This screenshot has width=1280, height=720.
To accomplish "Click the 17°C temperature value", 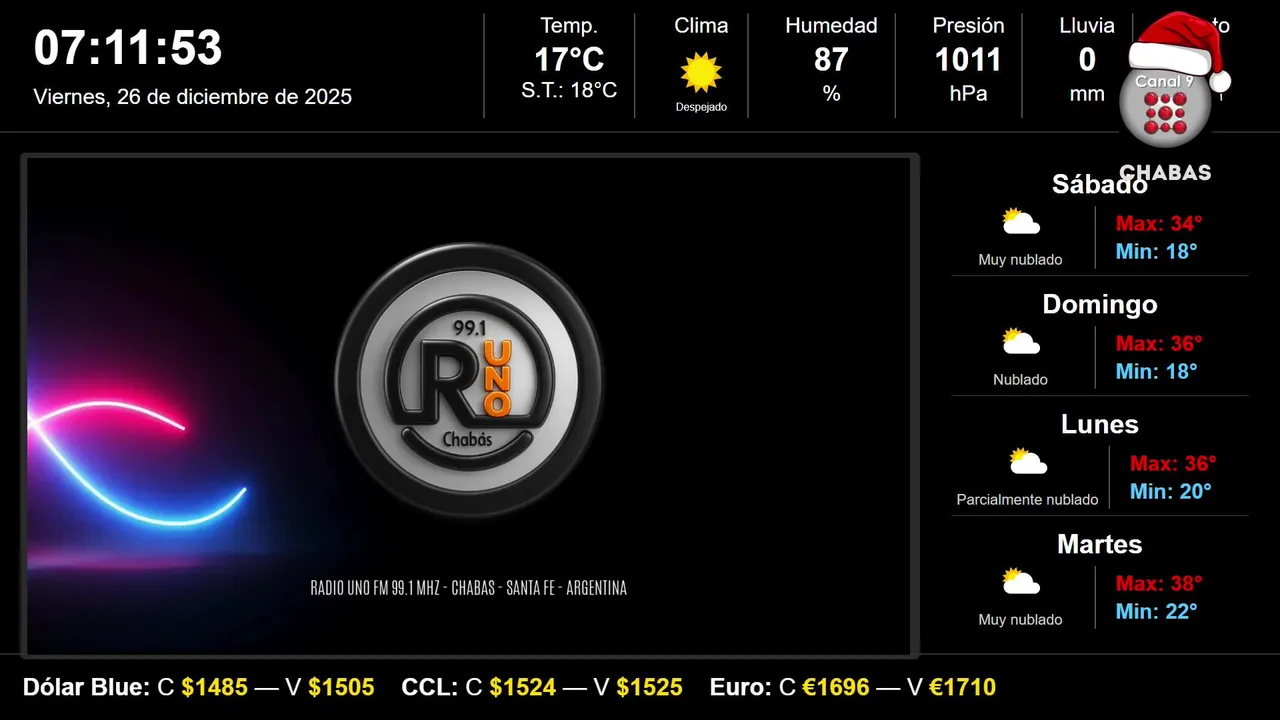I will (x=569, y=60).
